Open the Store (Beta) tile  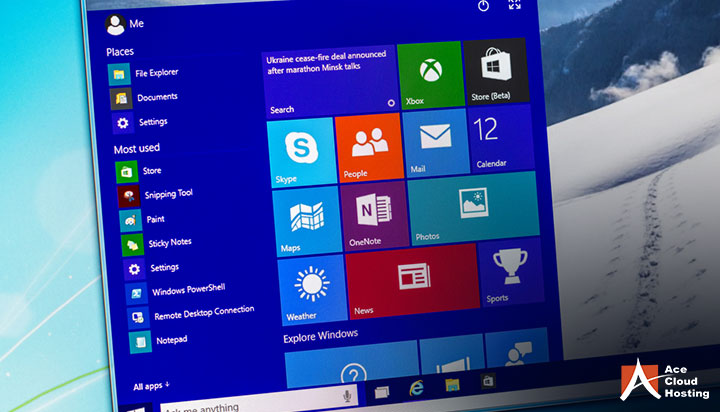[x=496, y=72]
